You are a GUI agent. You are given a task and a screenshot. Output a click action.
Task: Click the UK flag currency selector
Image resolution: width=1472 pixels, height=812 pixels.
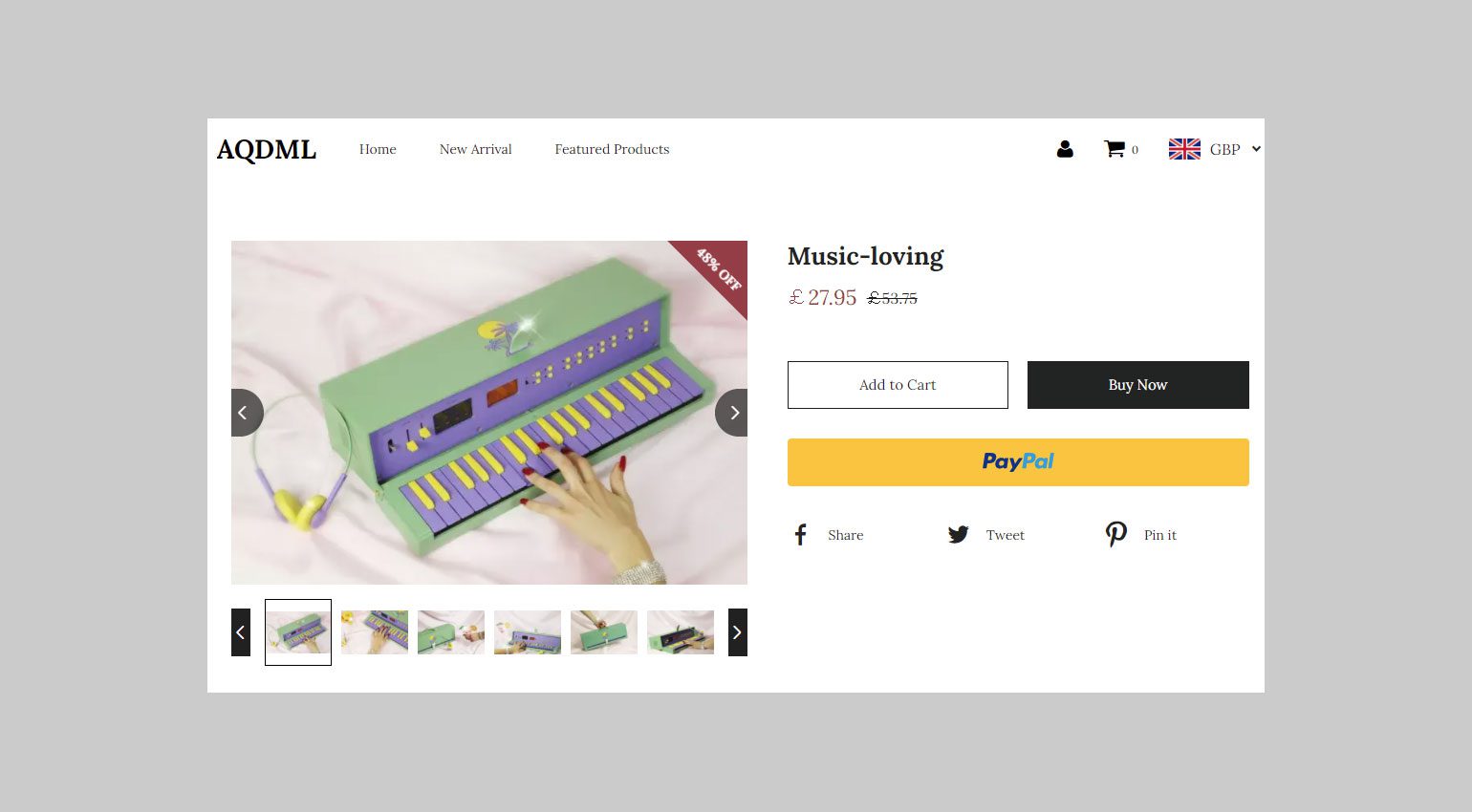click(x=1184, y=149)
